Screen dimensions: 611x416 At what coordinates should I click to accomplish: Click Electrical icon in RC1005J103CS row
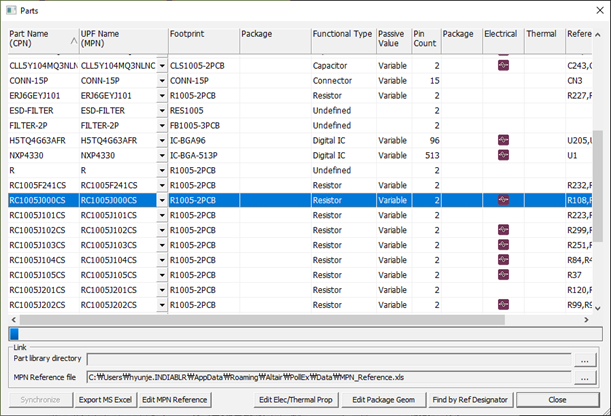pyautogui.click(x=503, y=245)
